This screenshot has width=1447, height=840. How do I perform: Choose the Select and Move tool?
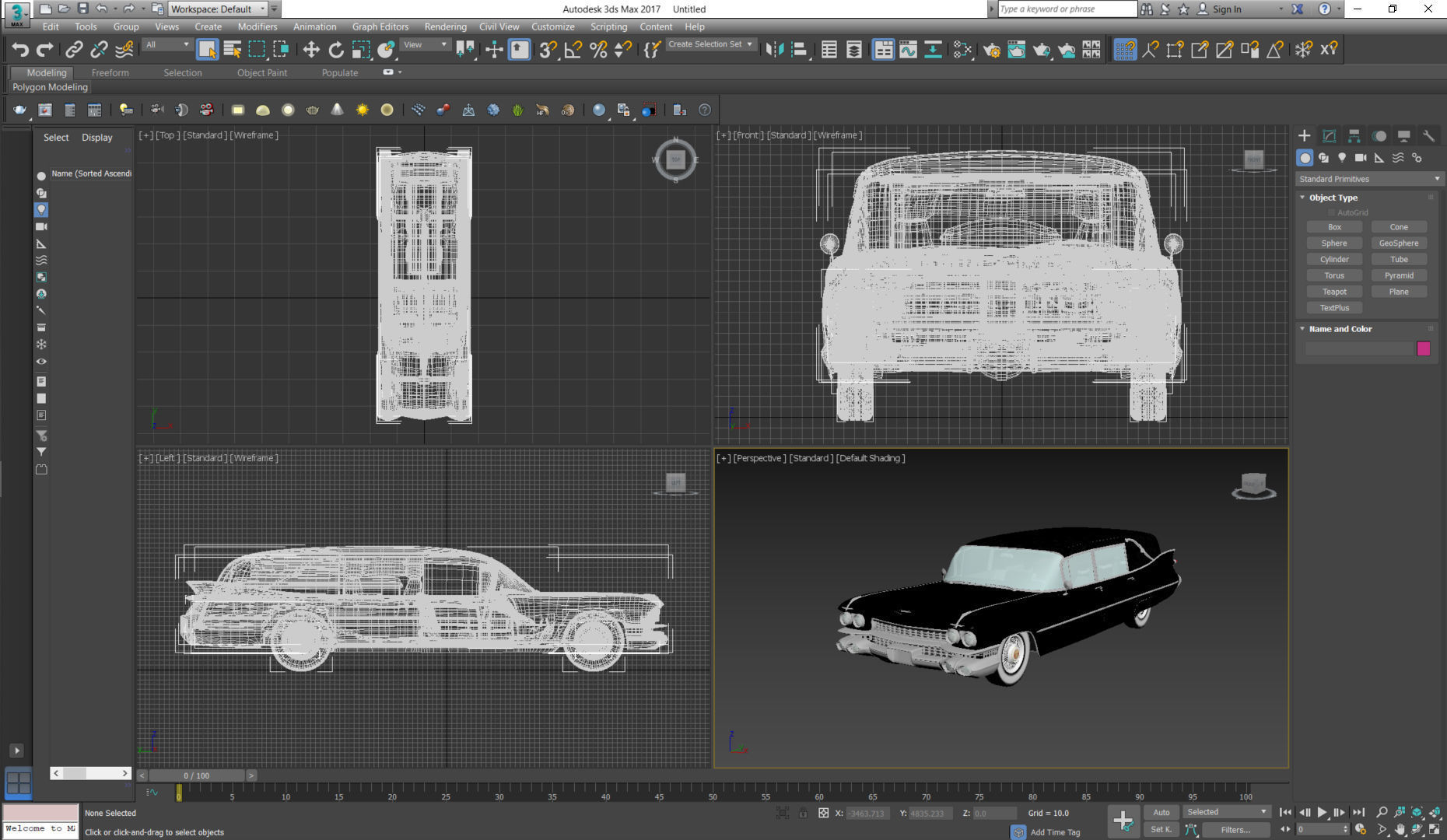coord(311,50)
